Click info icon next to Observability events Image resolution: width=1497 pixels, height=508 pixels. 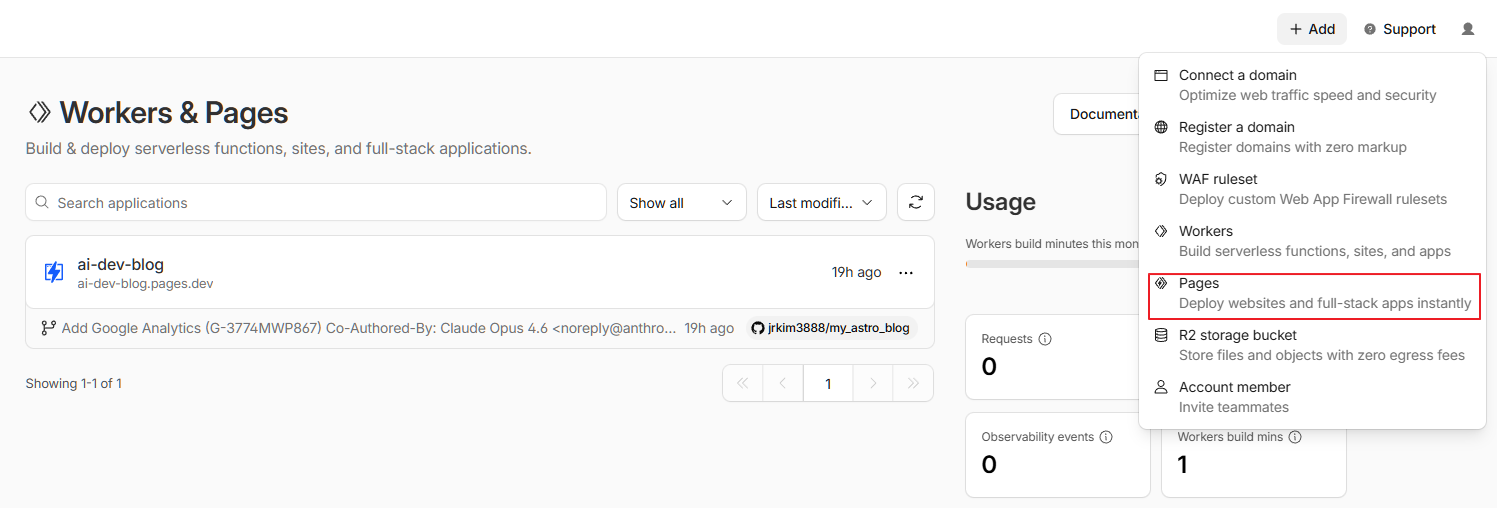point(1106,437)
